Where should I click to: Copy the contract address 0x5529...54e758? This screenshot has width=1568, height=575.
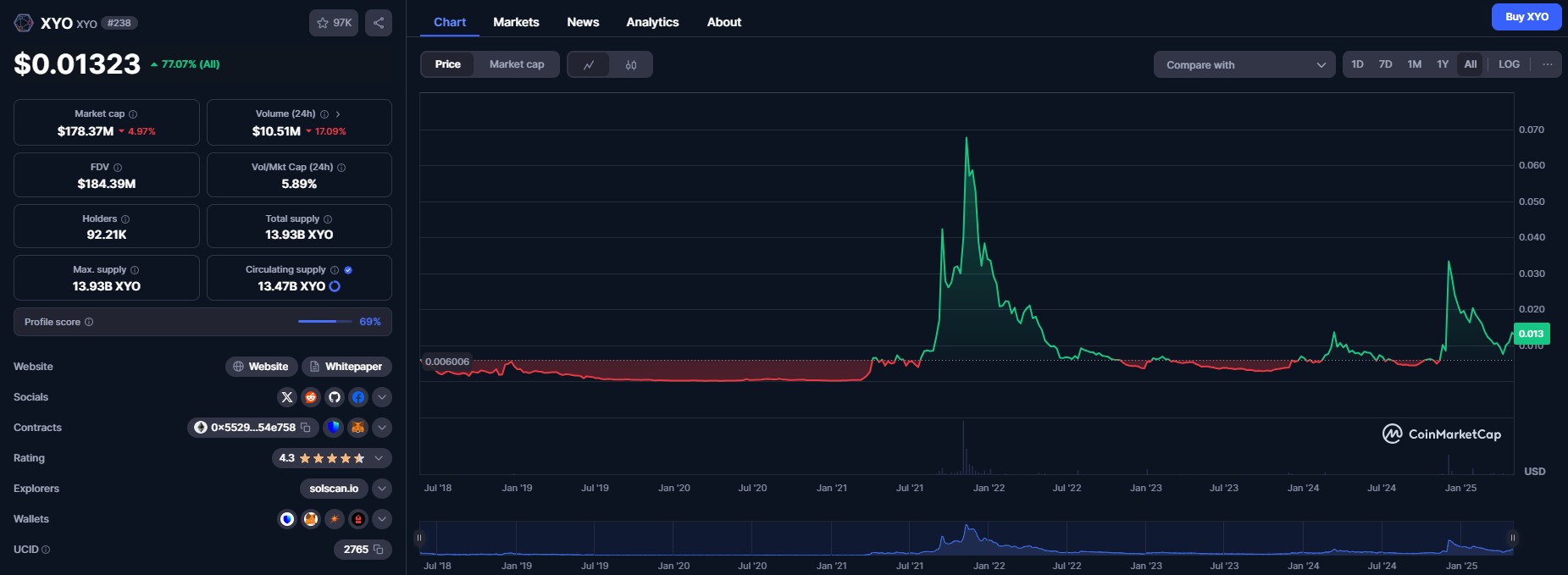pos(306,428)
